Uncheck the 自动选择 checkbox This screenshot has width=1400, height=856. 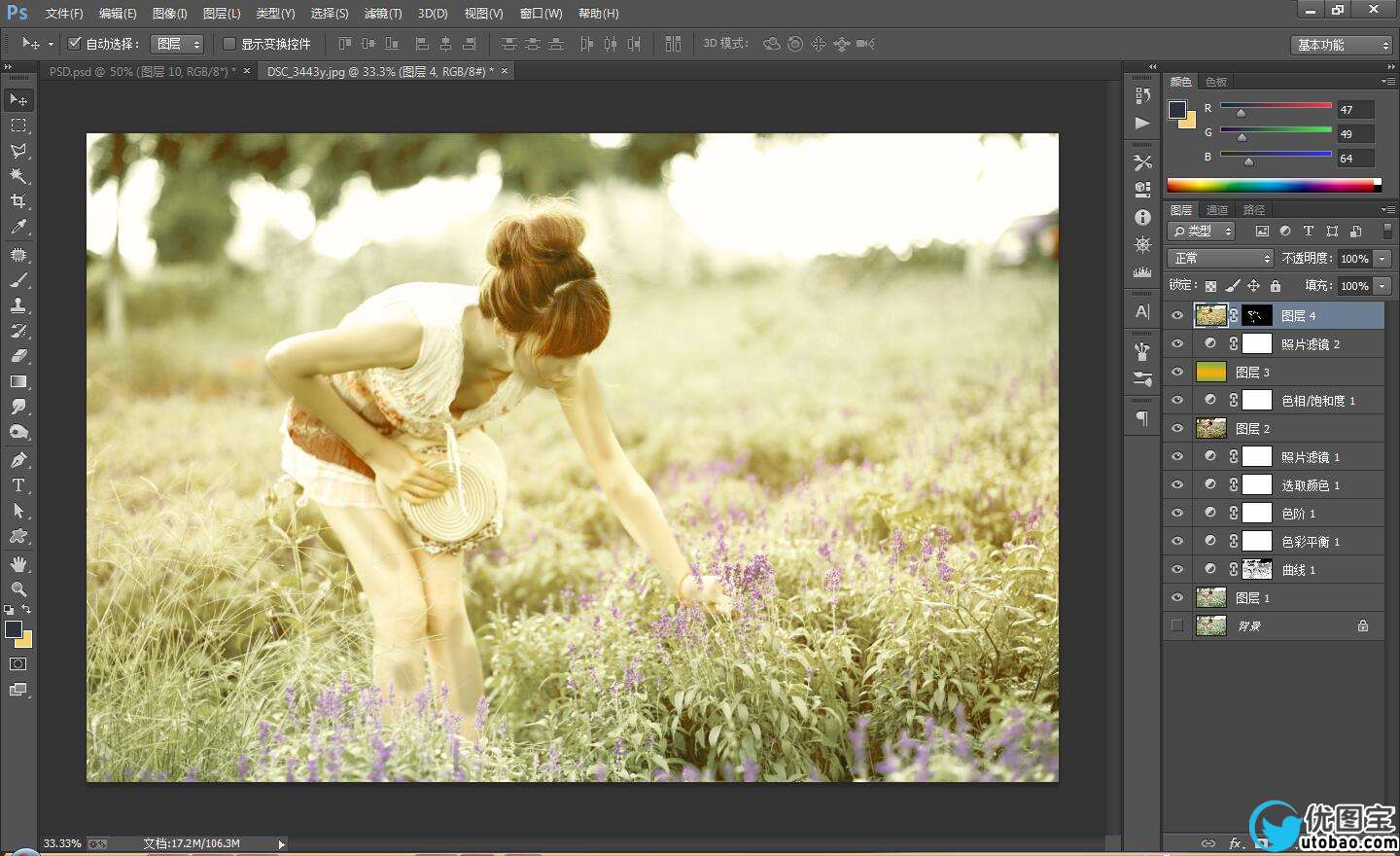[74, 44]
